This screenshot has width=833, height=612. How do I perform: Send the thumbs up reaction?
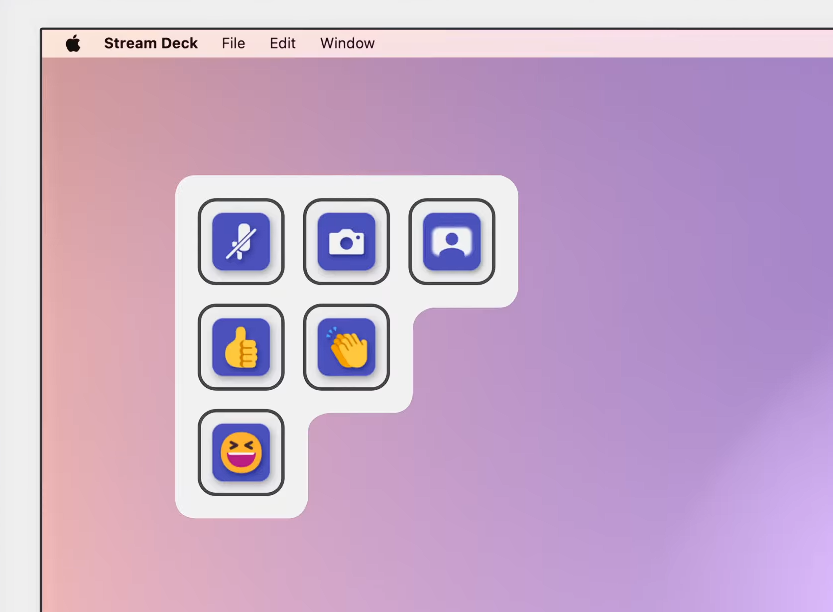click(241, 347)
